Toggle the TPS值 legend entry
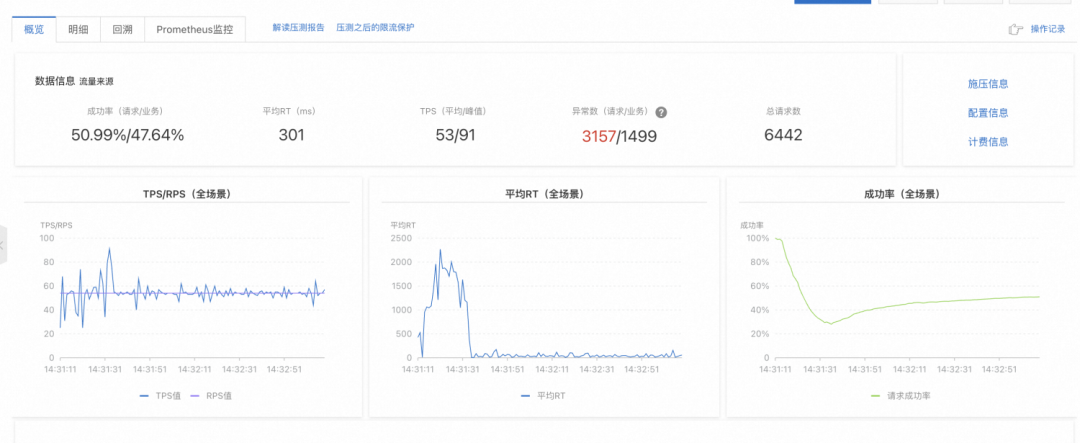 (160, 396)
